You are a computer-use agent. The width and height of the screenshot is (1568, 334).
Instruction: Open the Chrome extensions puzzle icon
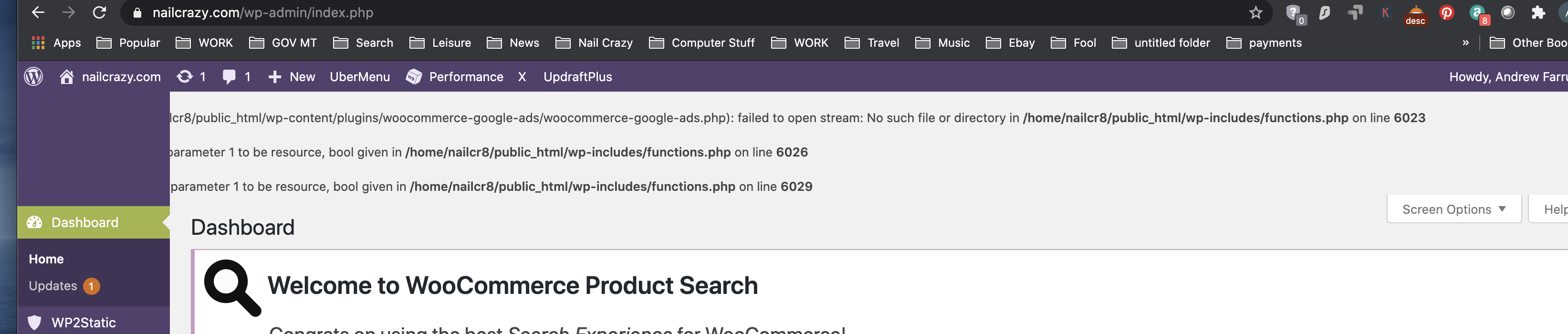[x=1538, y=12]
